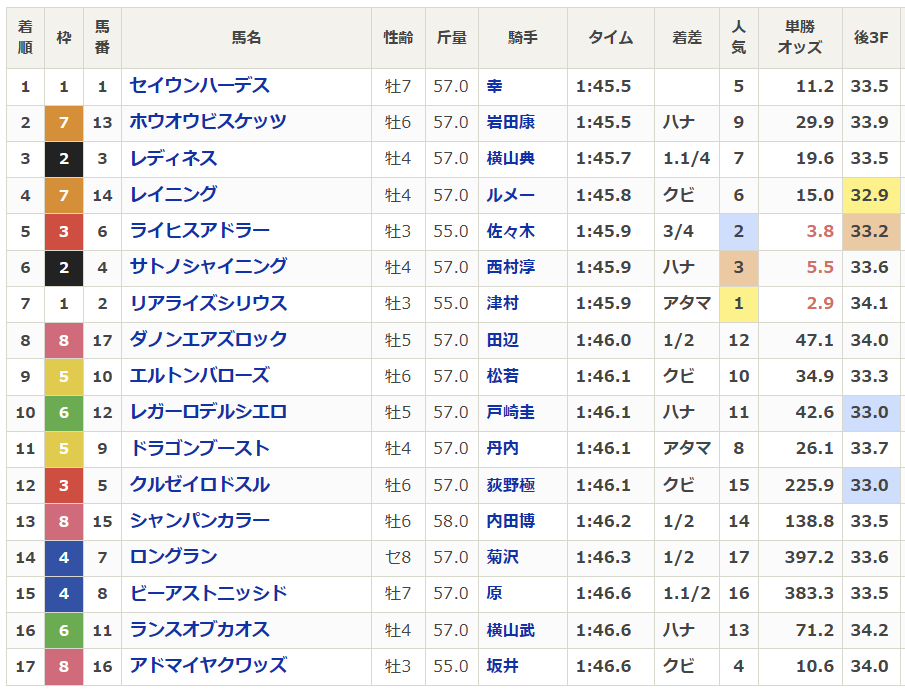Open horse link セイウンハーデス
The image size is (905, 692).
point(199,86)
